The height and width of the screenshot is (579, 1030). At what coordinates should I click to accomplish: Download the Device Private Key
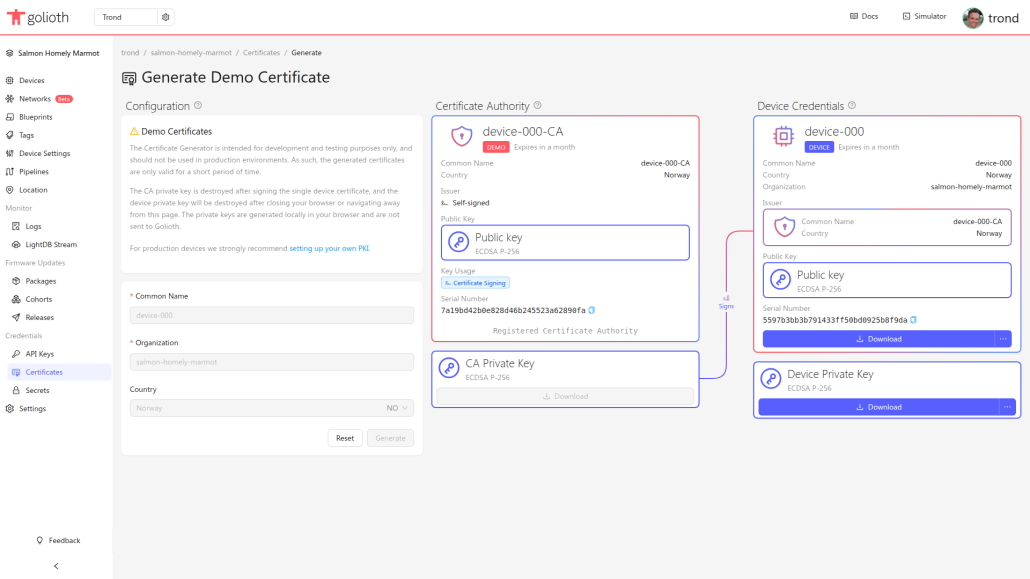pyautogui.click(x=879, y=407)
